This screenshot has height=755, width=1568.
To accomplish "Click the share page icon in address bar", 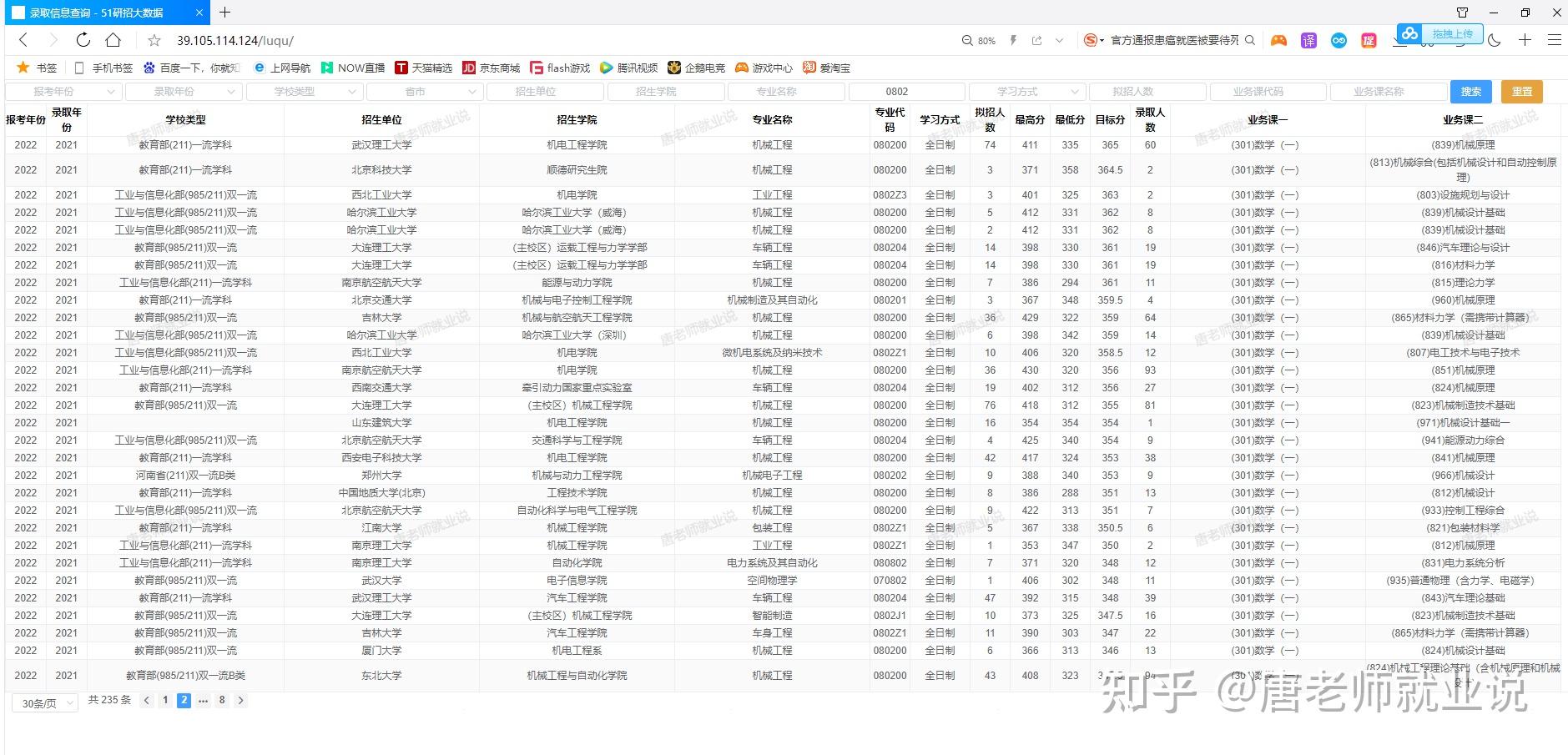I will coord(1037,40).
